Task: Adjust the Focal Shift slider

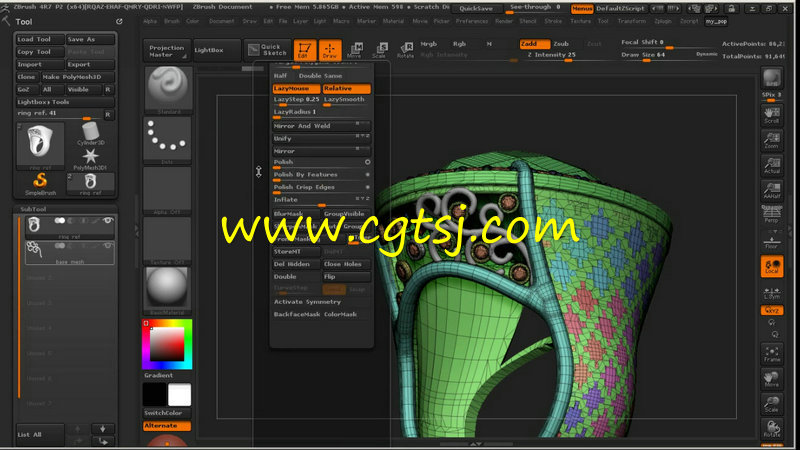Action: click(x=666, y=44)
